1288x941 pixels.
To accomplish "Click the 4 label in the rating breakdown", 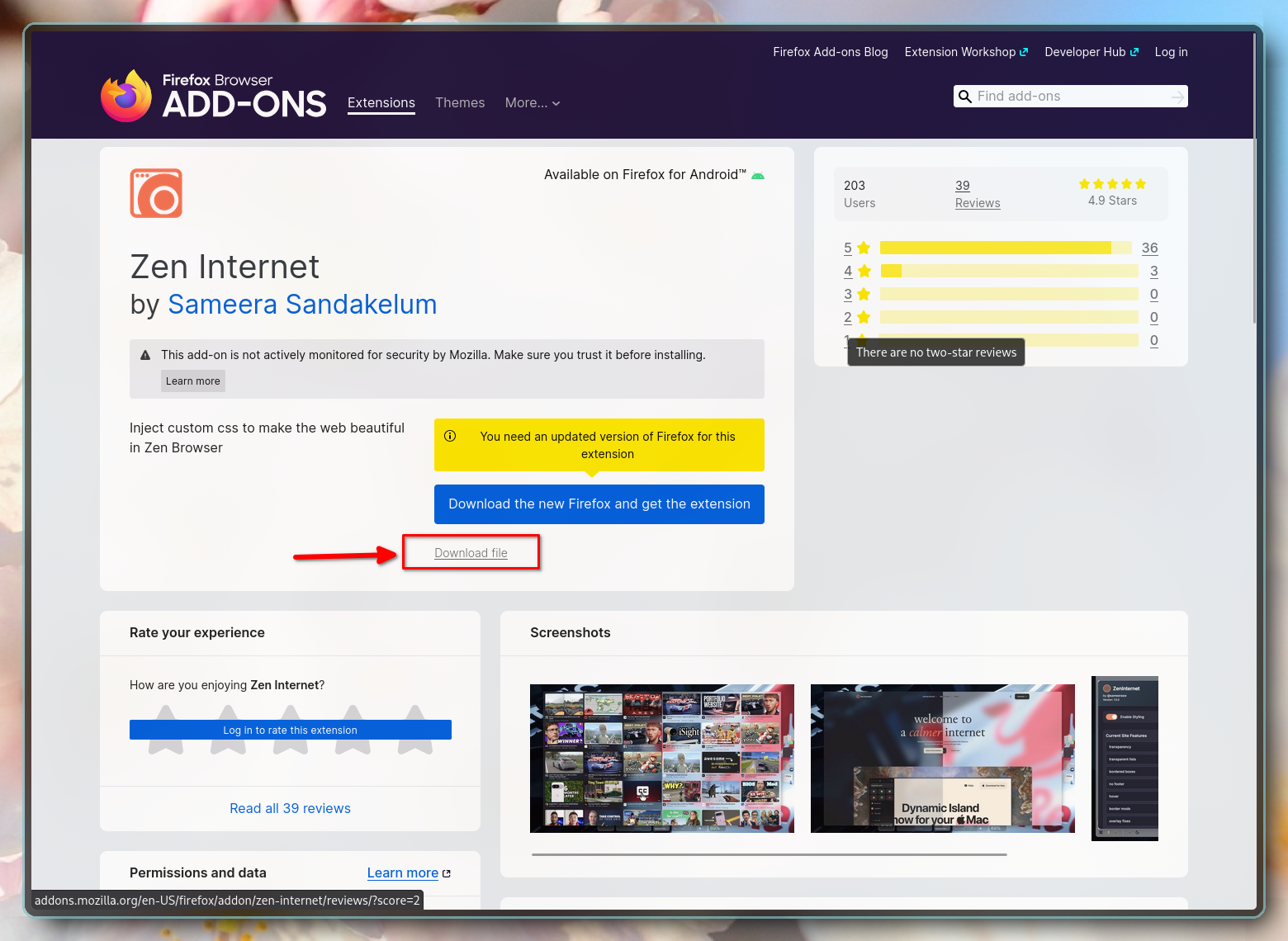I will click(848, 271).
